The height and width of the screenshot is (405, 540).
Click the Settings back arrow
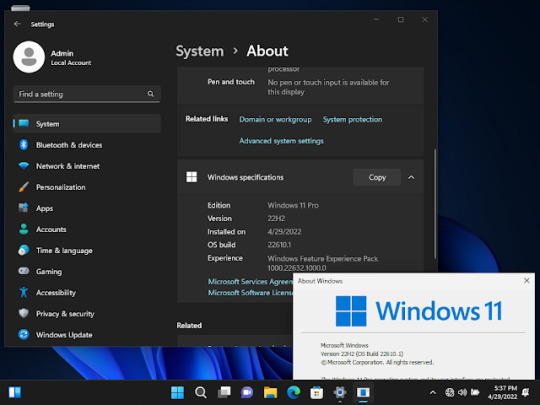coord(17,24)
